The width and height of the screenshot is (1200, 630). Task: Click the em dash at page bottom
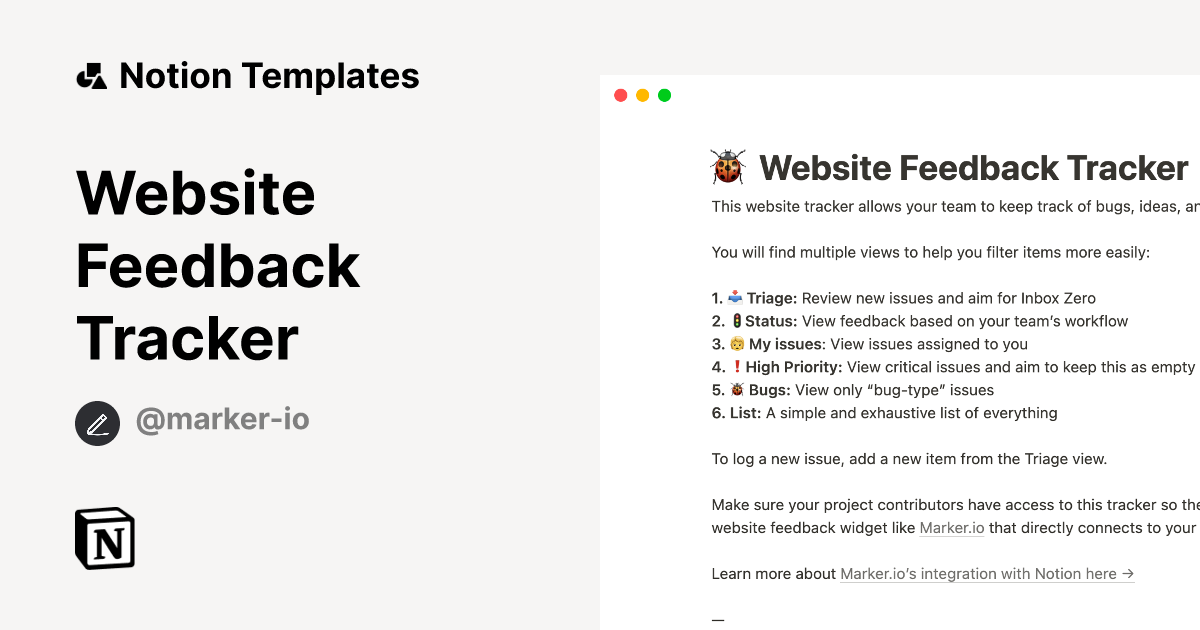[717, 619]
